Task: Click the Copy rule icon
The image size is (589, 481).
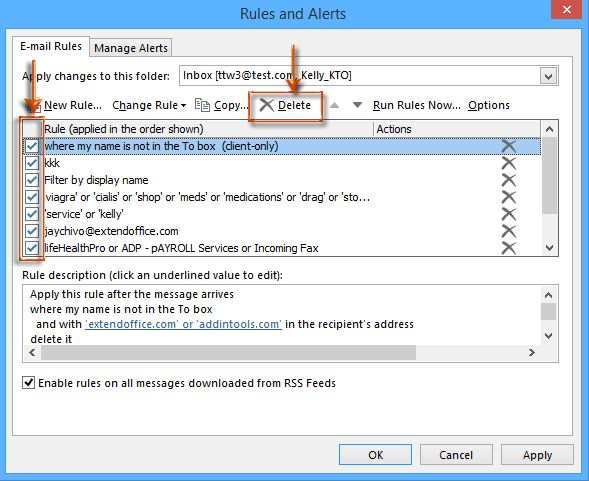Action: click(x=202, y=105)
